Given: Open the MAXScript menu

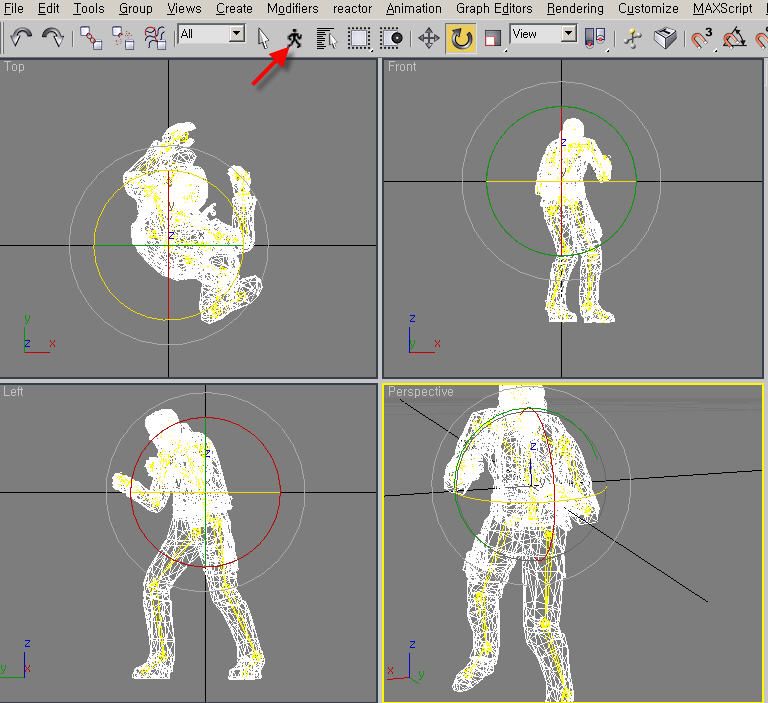Looking at the screenshot, I should click(722, 8).
